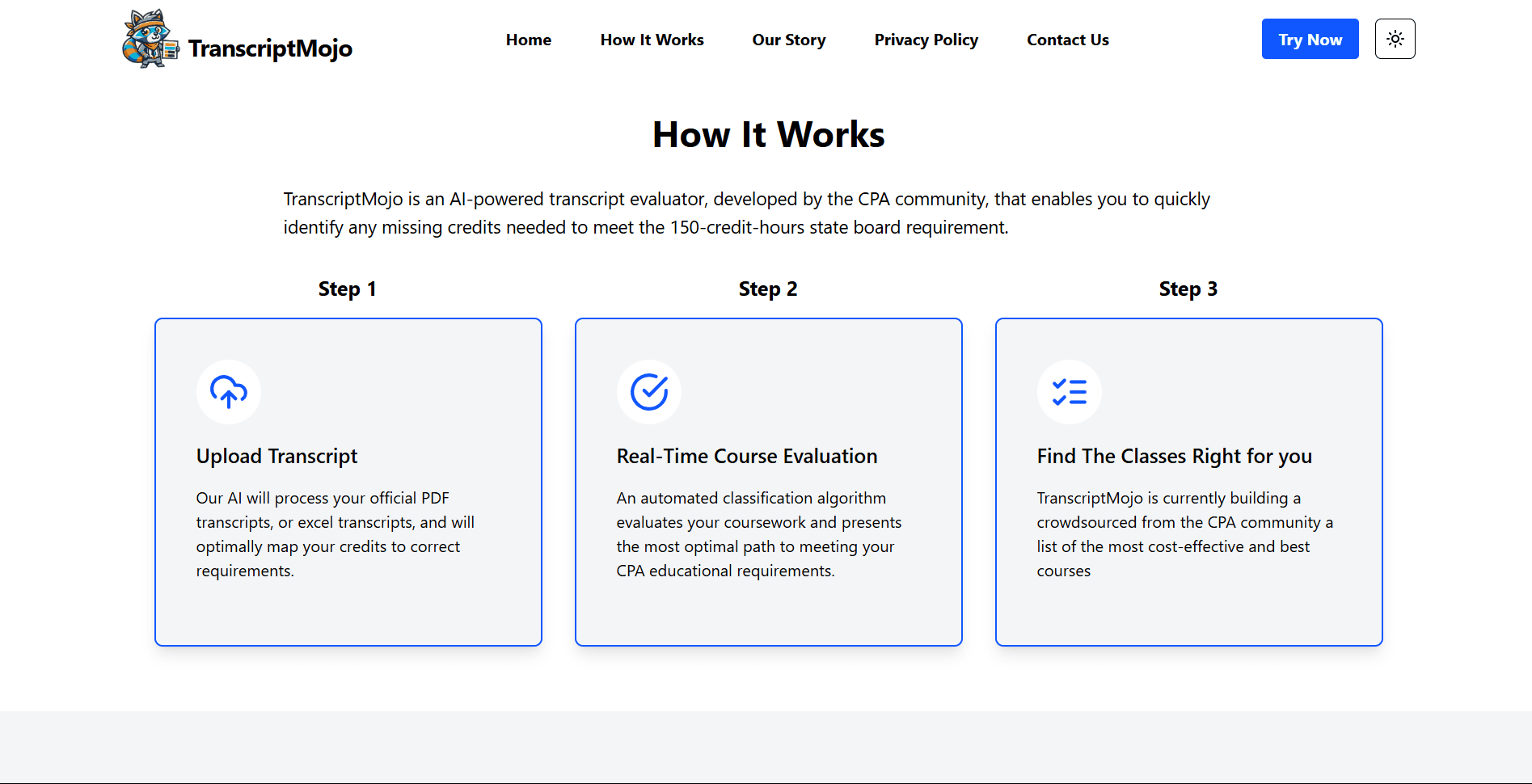Click the "Step 2" label

(768, 289)
